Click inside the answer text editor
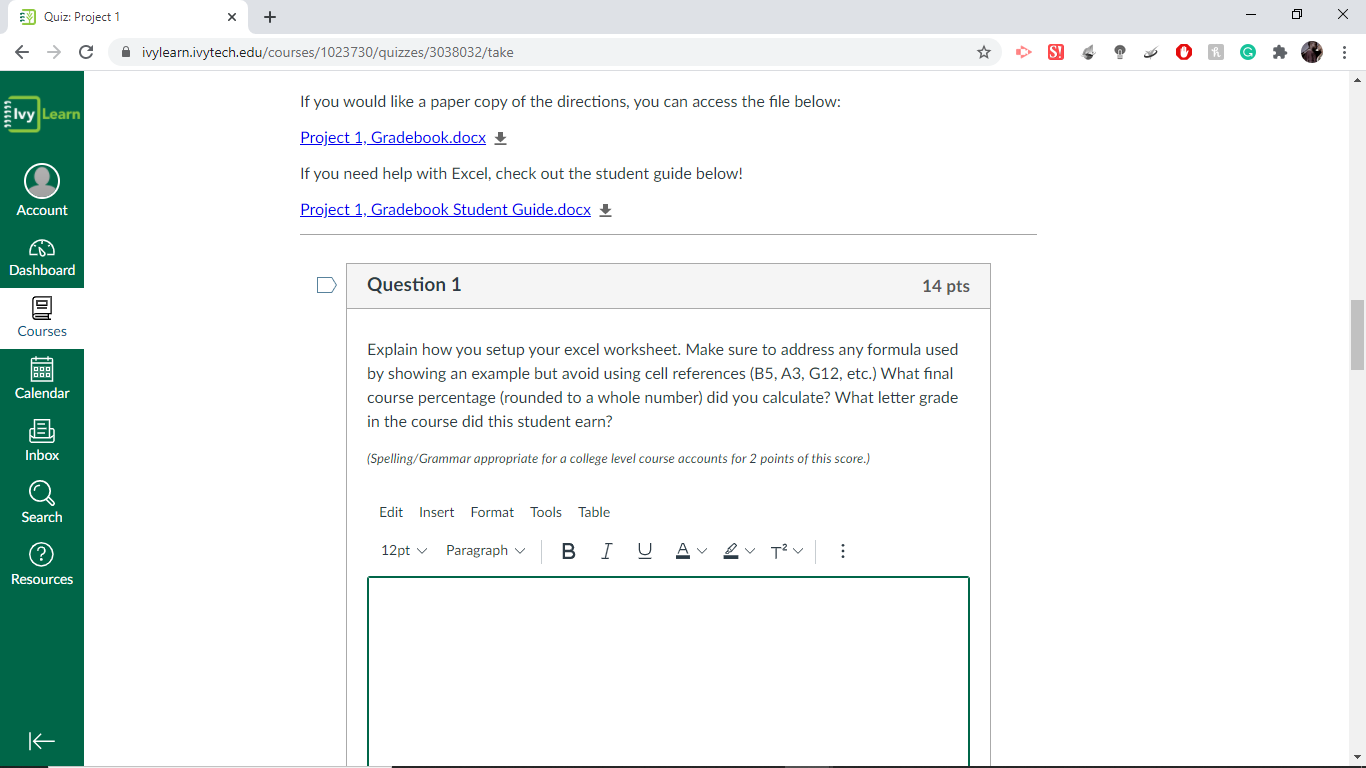 (x=668, y=671)
